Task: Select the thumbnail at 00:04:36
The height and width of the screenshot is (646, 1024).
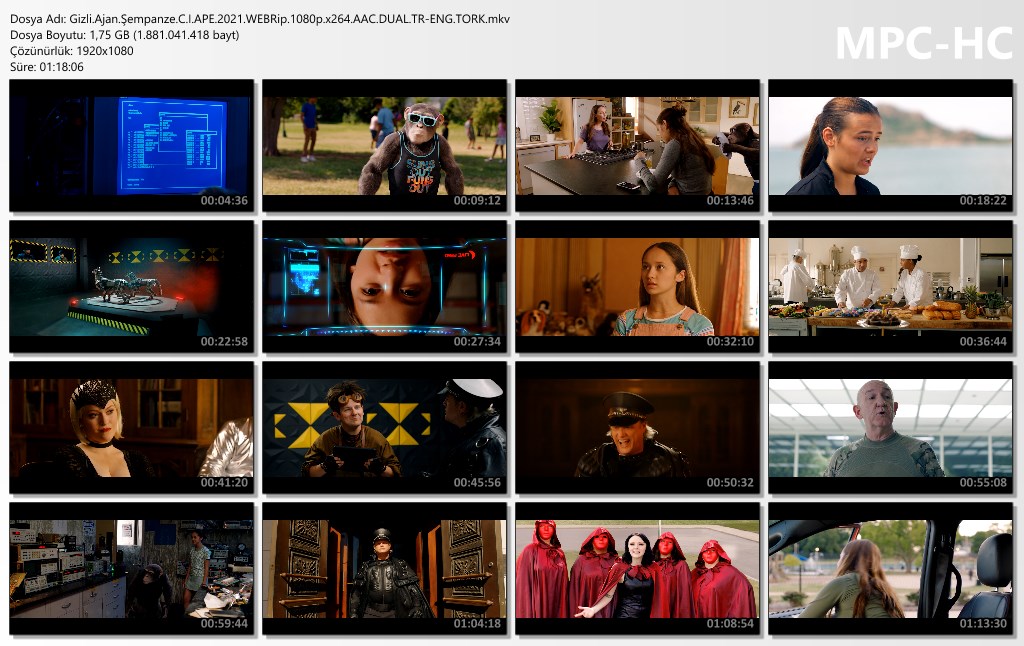Action: 131,146
